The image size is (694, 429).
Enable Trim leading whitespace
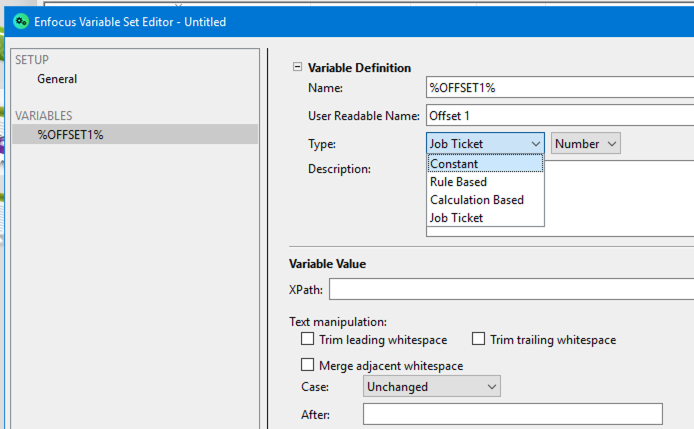click(307, 339)
